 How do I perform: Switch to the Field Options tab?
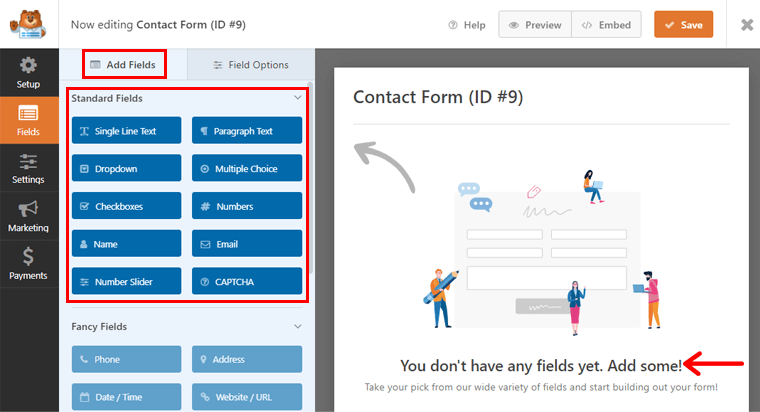(251, 65)
